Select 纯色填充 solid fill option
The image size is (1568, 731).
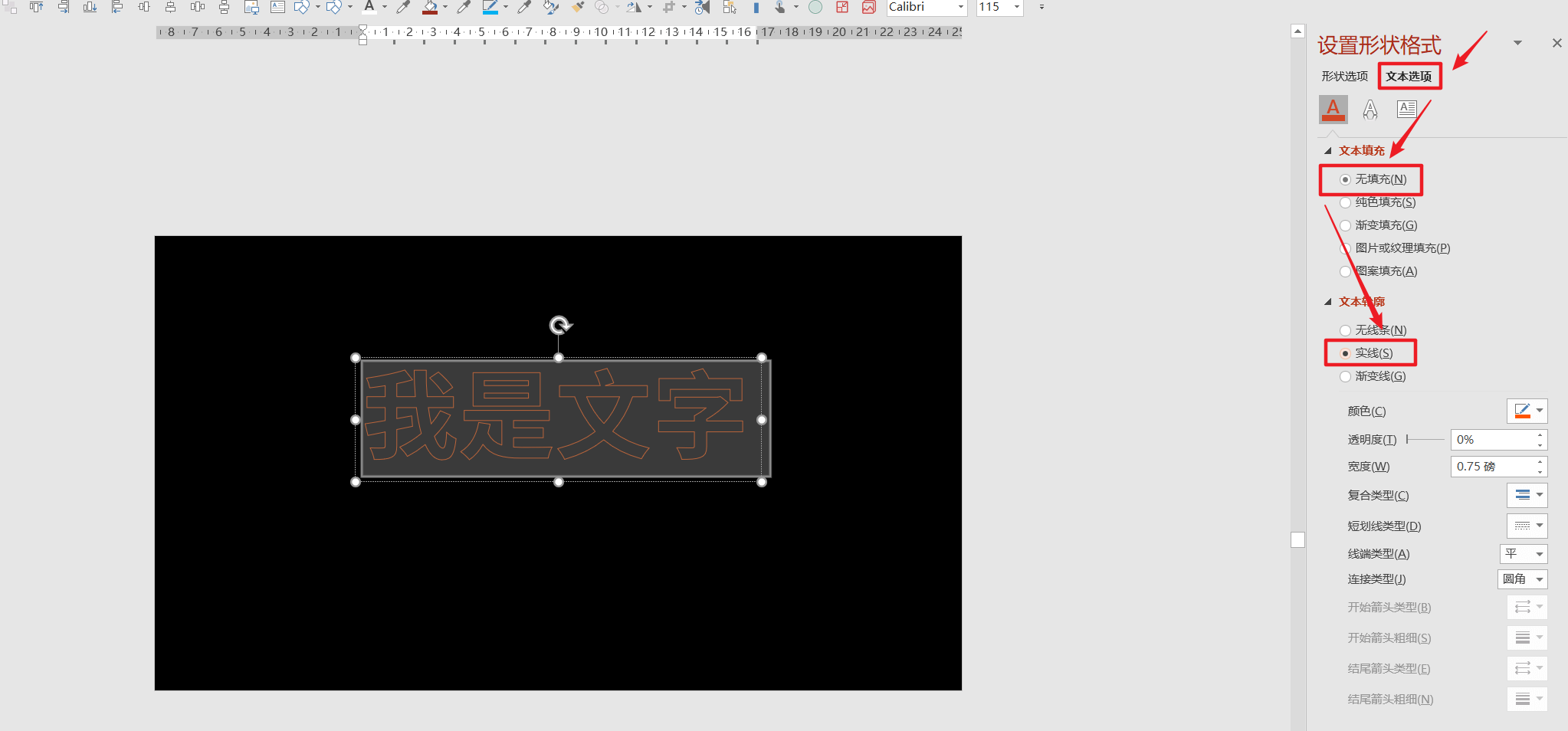pos(1378,202)
